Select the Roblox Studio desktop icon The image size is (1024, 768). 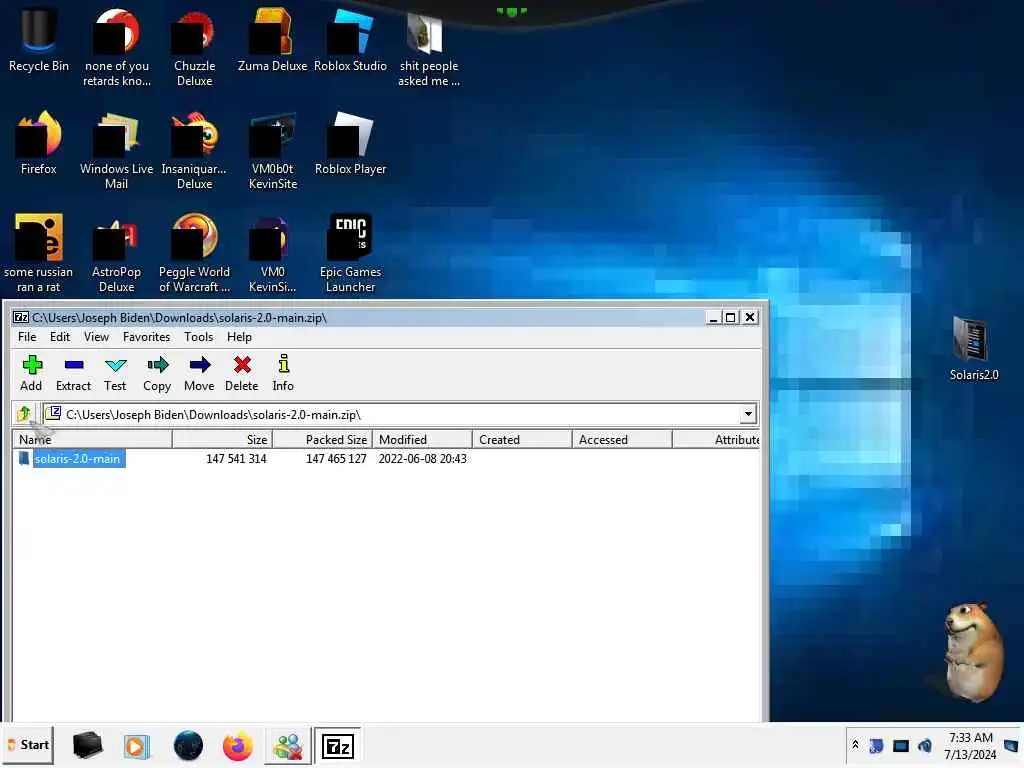click(350, 41)
